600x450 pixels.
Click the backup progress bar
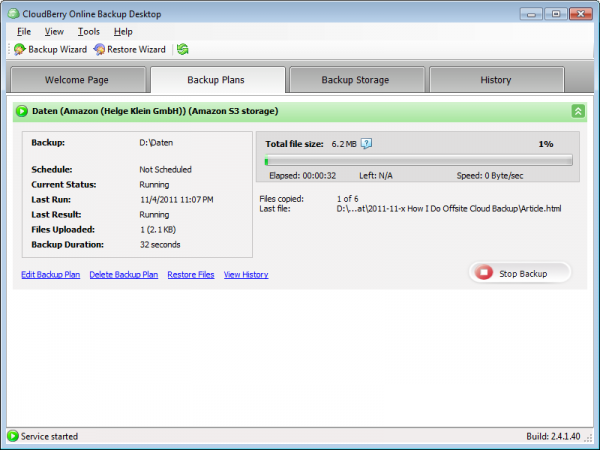point(419,160)
